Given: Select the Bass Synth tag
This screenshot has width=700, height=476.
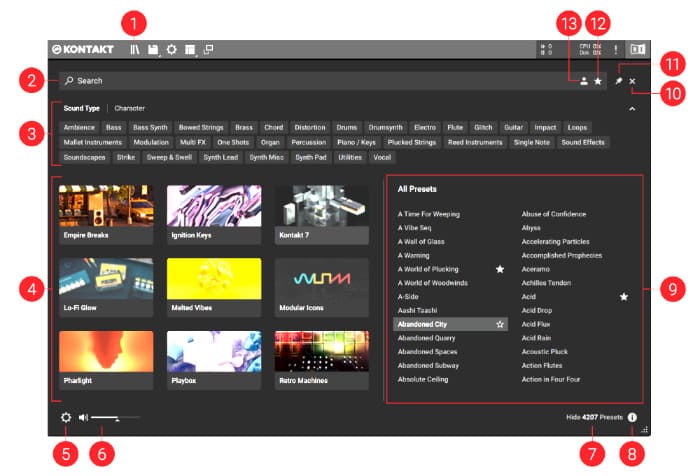Looking at the screenshot, I should point(150,128).
